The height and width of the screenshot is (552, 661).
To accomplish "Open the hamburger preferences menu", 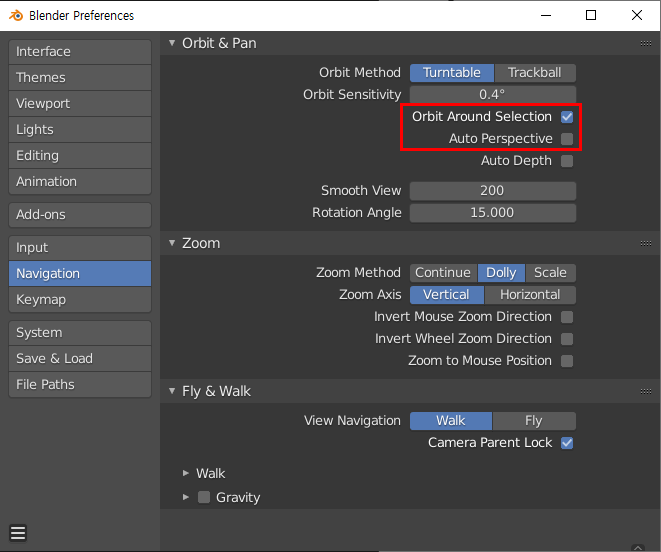I will point(18,533).
